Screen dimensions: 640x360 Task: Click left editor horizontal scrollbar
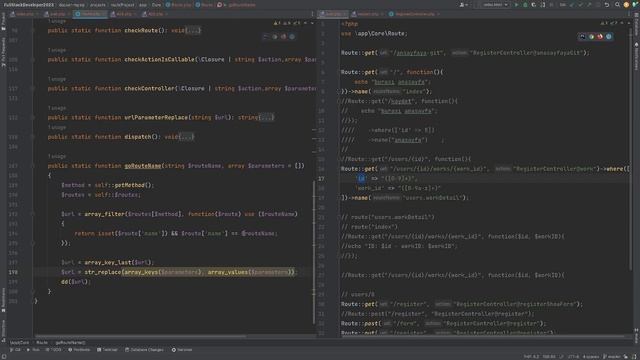(x=141, y=337)
